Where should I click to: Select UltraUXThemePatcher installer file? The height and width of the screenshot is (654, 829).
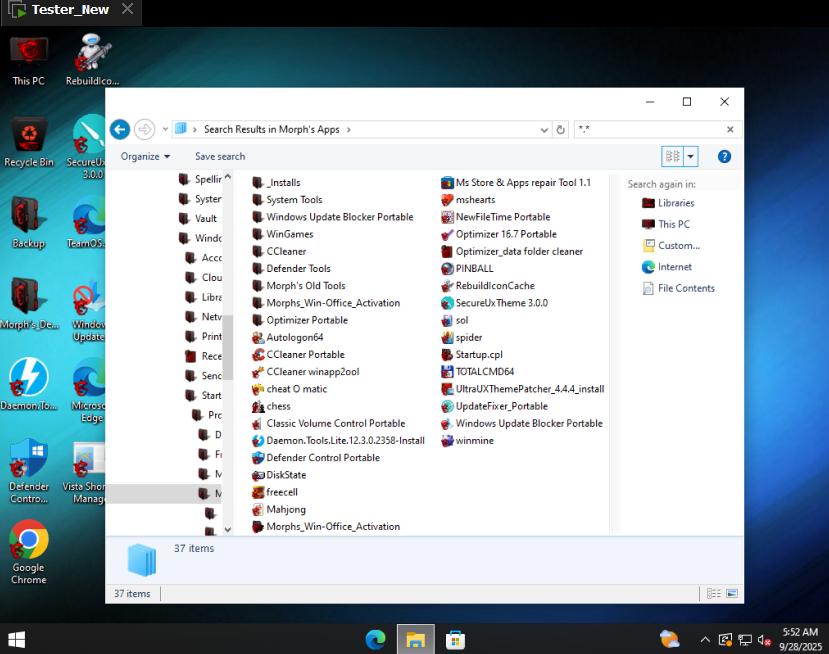tap(529, 389)
